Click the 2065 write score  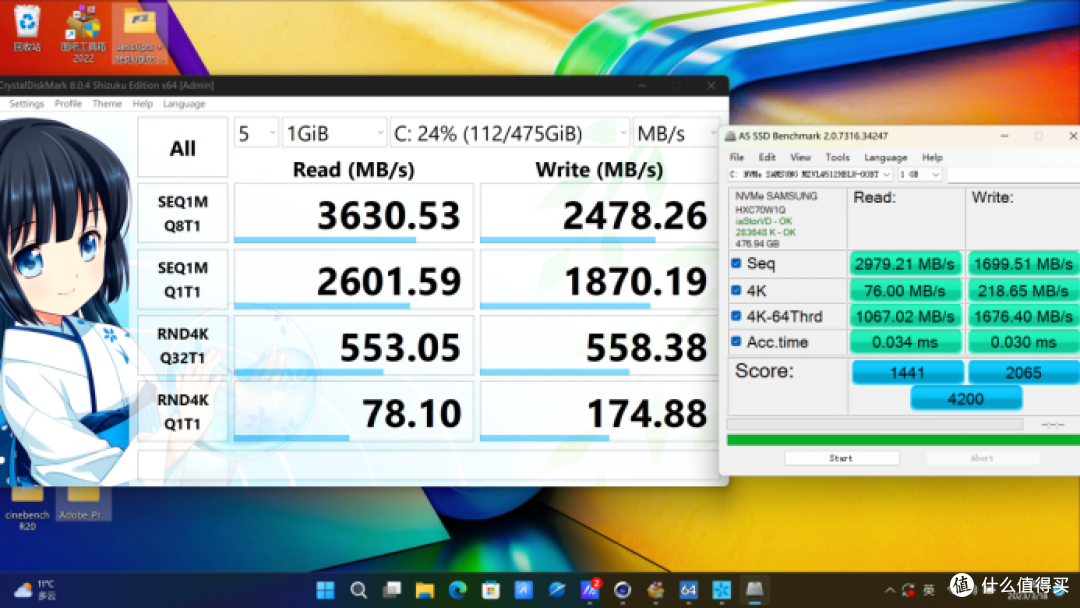[x=1024, y=373]
